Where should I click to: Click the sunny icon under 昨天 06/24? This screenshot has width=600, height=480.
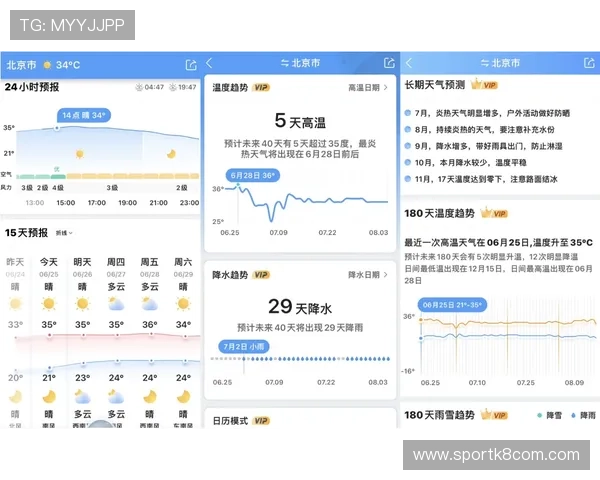tap(15, 304)
